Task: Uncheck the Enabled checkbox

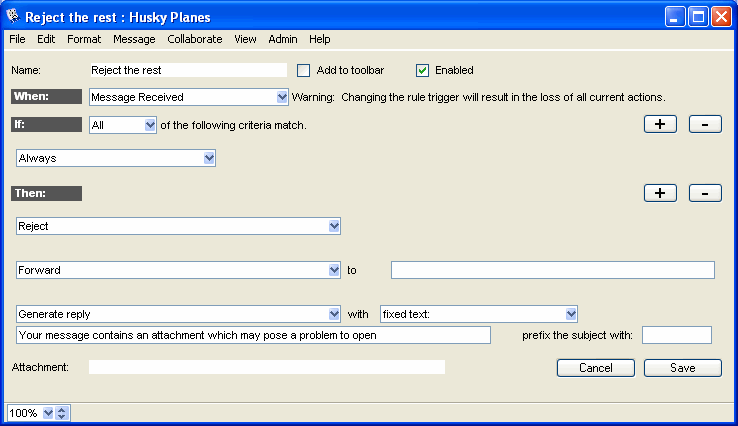Action: 422,70
